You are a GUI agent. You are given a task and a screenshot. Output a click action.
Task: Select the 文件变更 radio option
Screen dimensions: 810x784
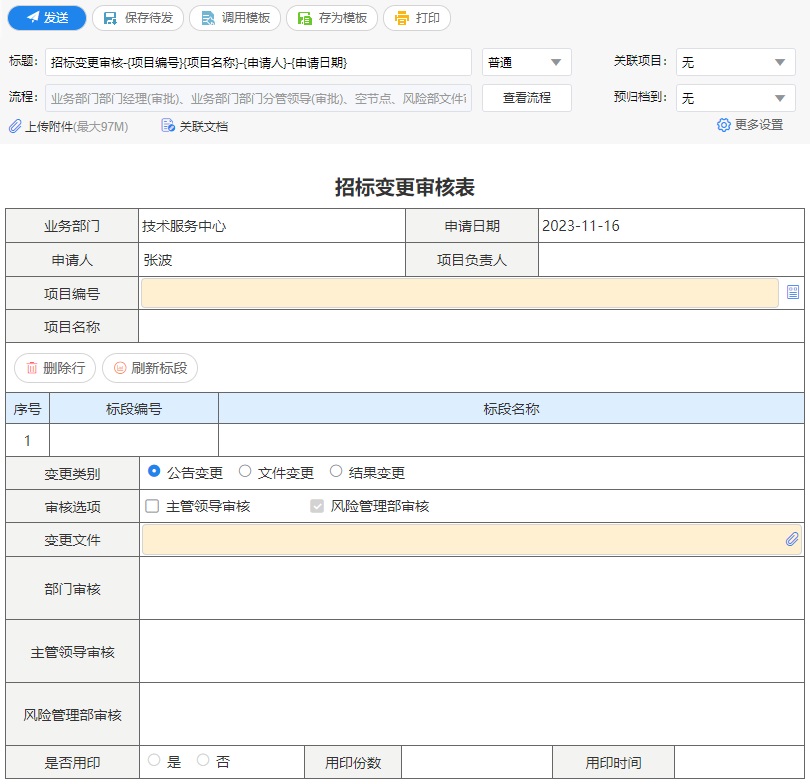pos(245,471)
